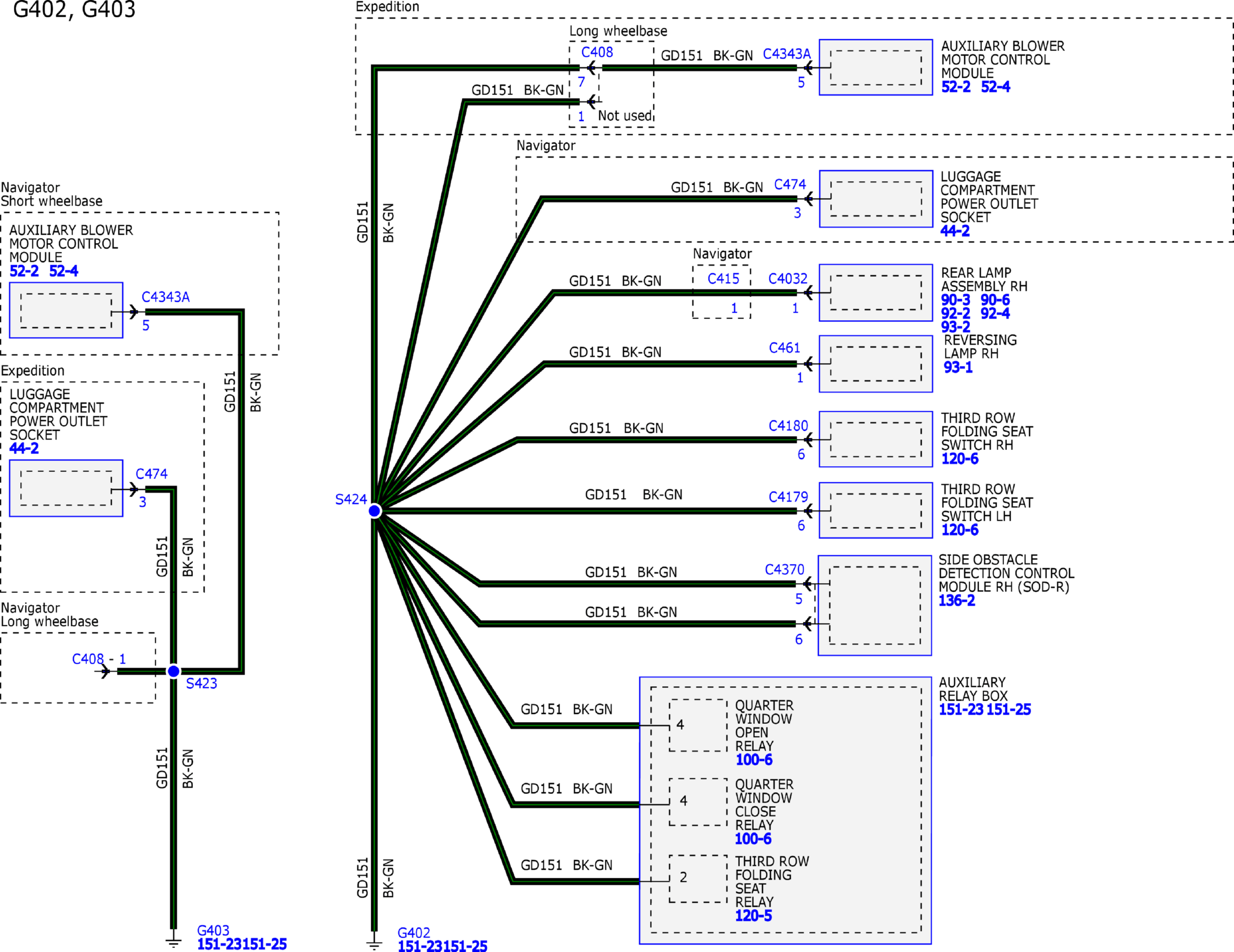Select the component box next to Navigator Short wheelbase C4343A

click(x=66, y=310)
